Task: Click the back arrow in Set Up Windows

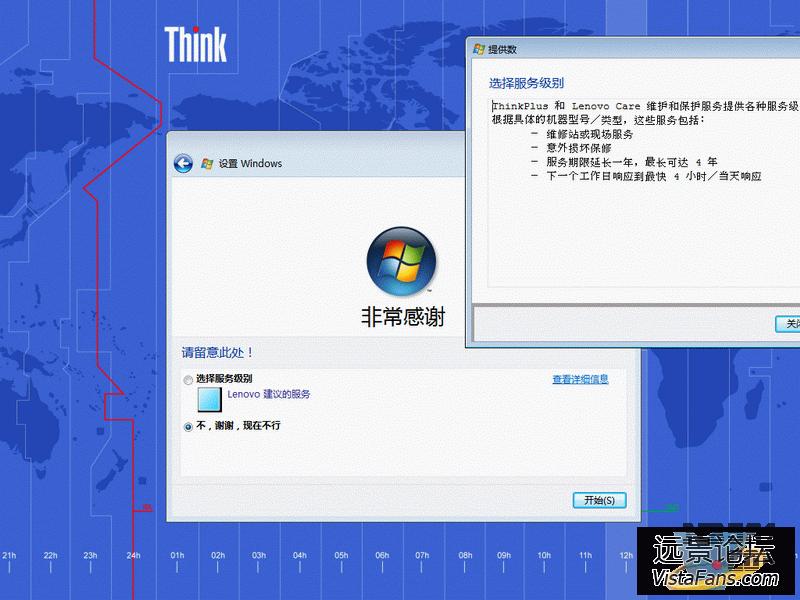Action: (183, 164)
